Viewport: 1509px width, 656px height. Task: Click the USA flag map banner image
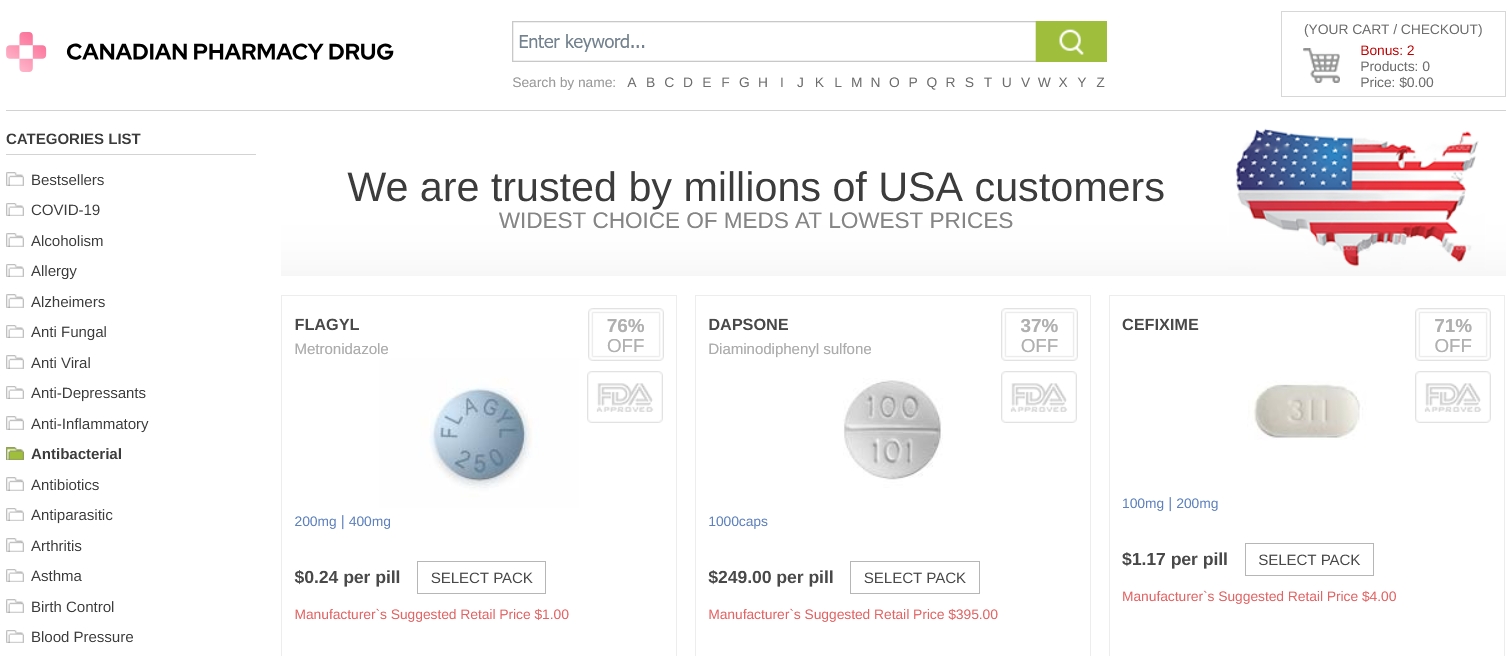(x=1355, y=196)
